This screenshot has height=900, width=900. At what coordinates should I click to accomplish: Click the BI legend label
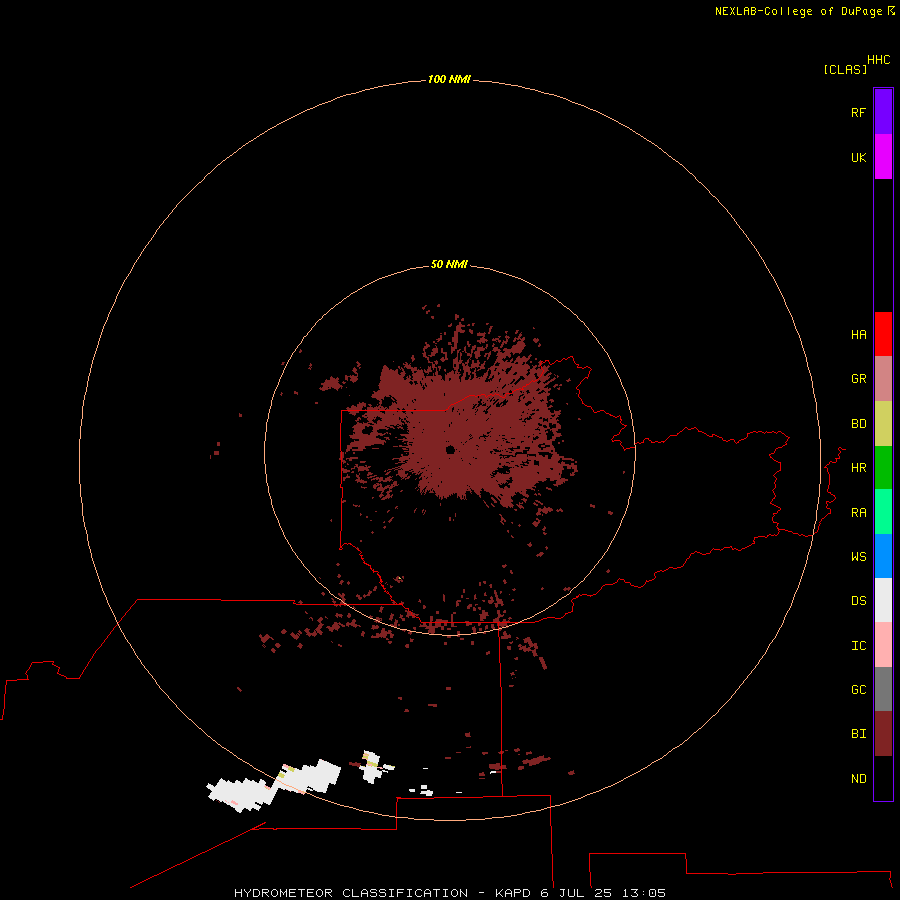pos(858,734)
